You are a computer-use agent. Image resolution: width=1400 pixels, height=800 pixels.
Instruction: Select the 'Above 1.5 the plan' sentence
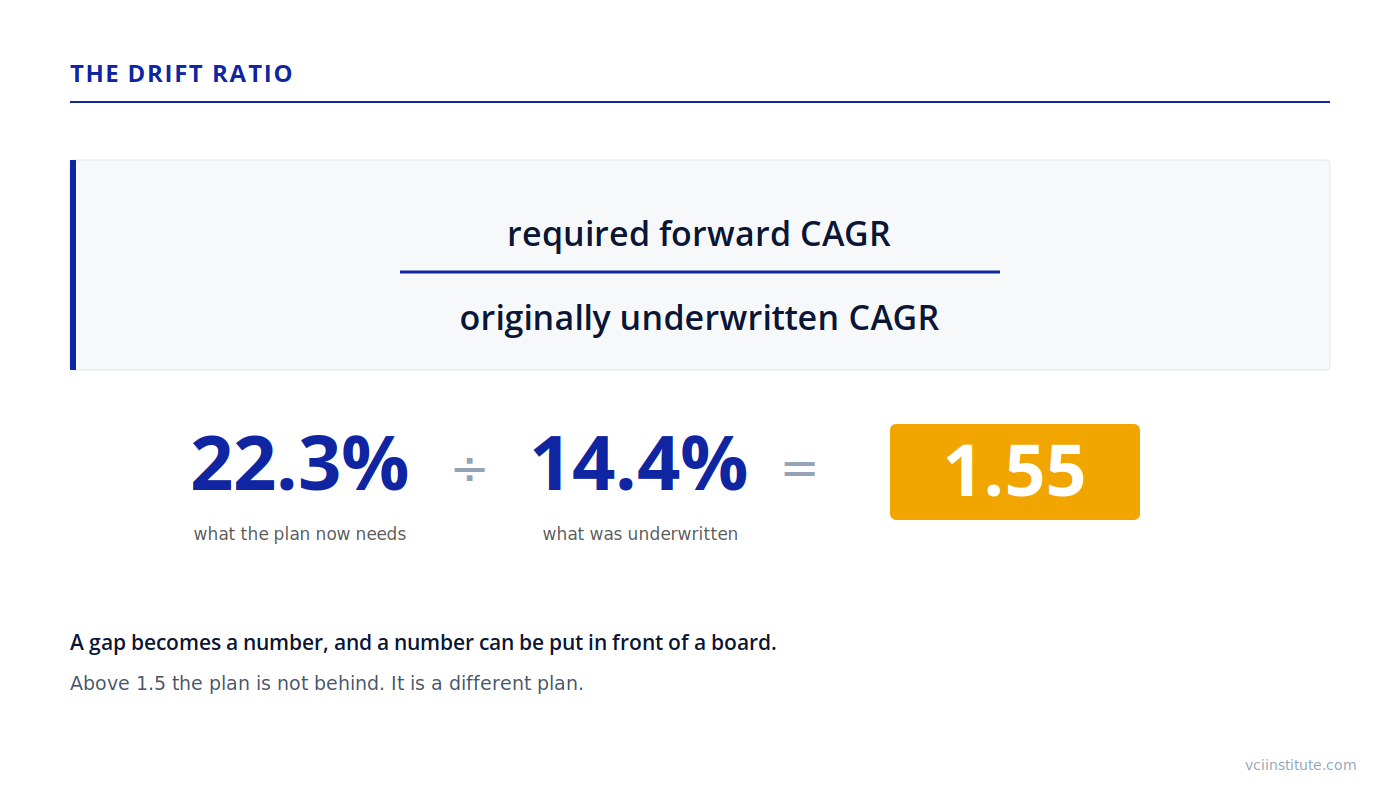[327, 684]
